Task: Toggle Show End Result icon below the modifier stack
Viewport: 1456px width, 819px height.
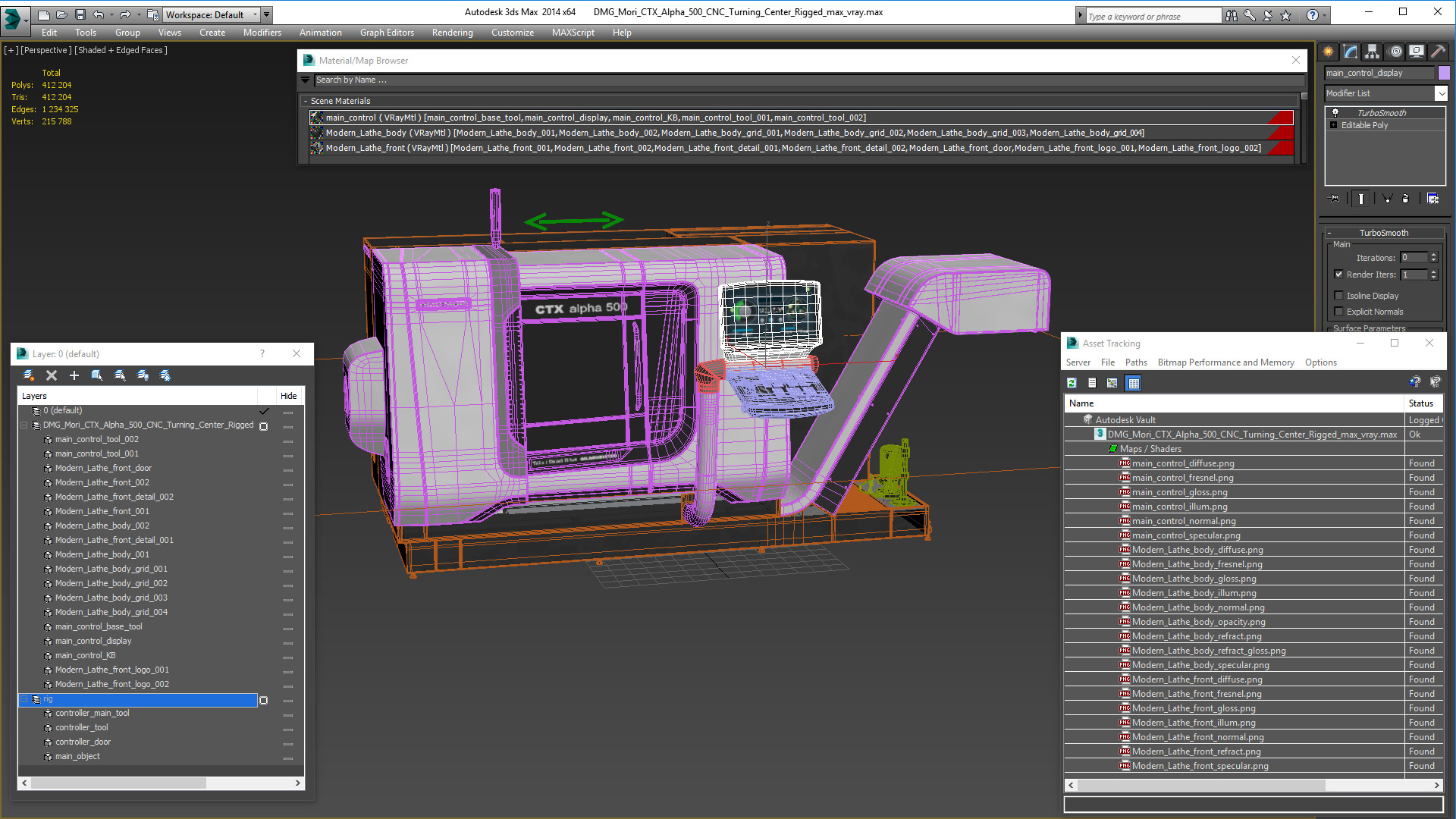Action: pos(1361,199)
